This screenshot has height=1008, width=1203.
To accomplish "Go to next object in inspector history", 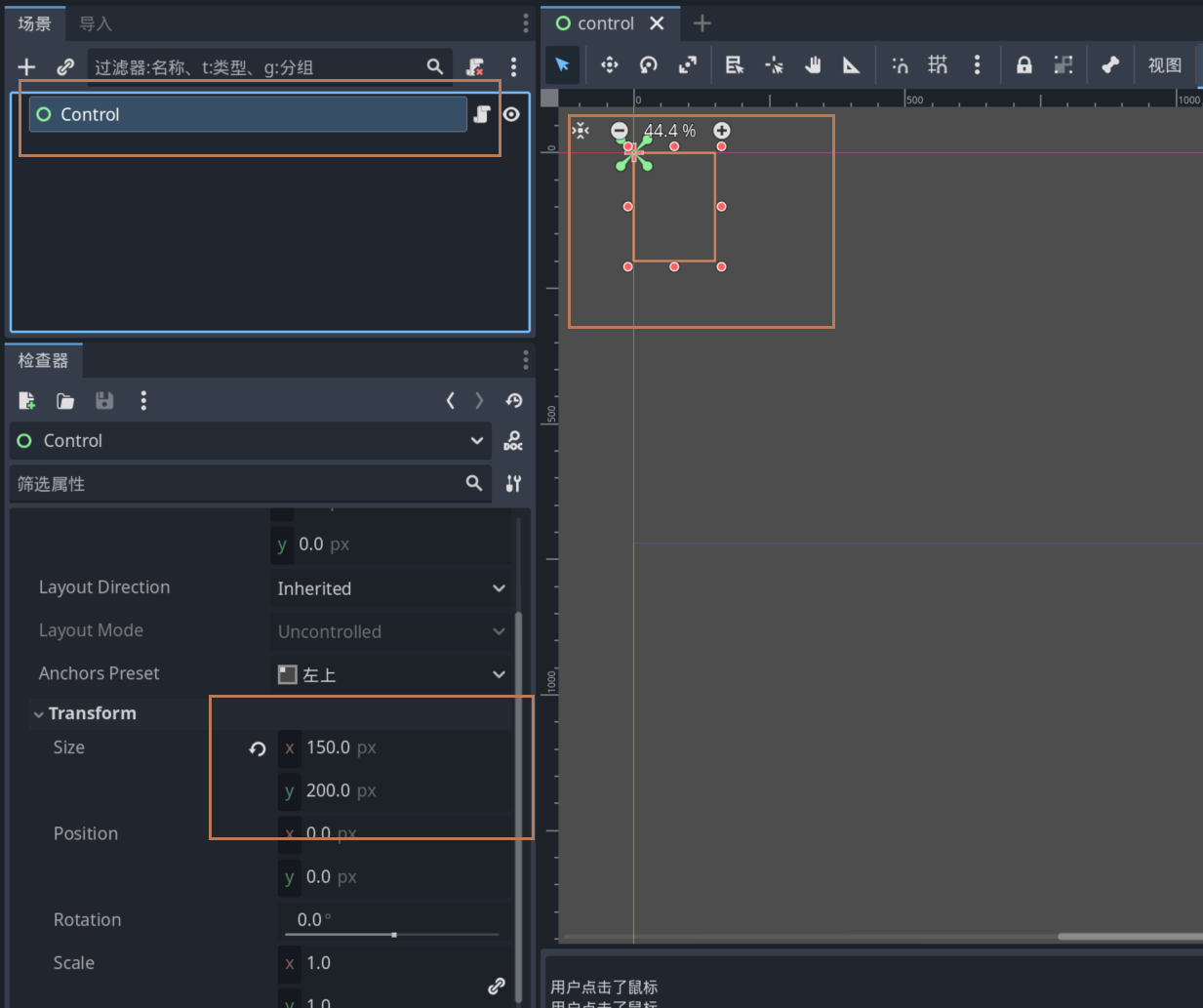I will (x=479, y=400).
